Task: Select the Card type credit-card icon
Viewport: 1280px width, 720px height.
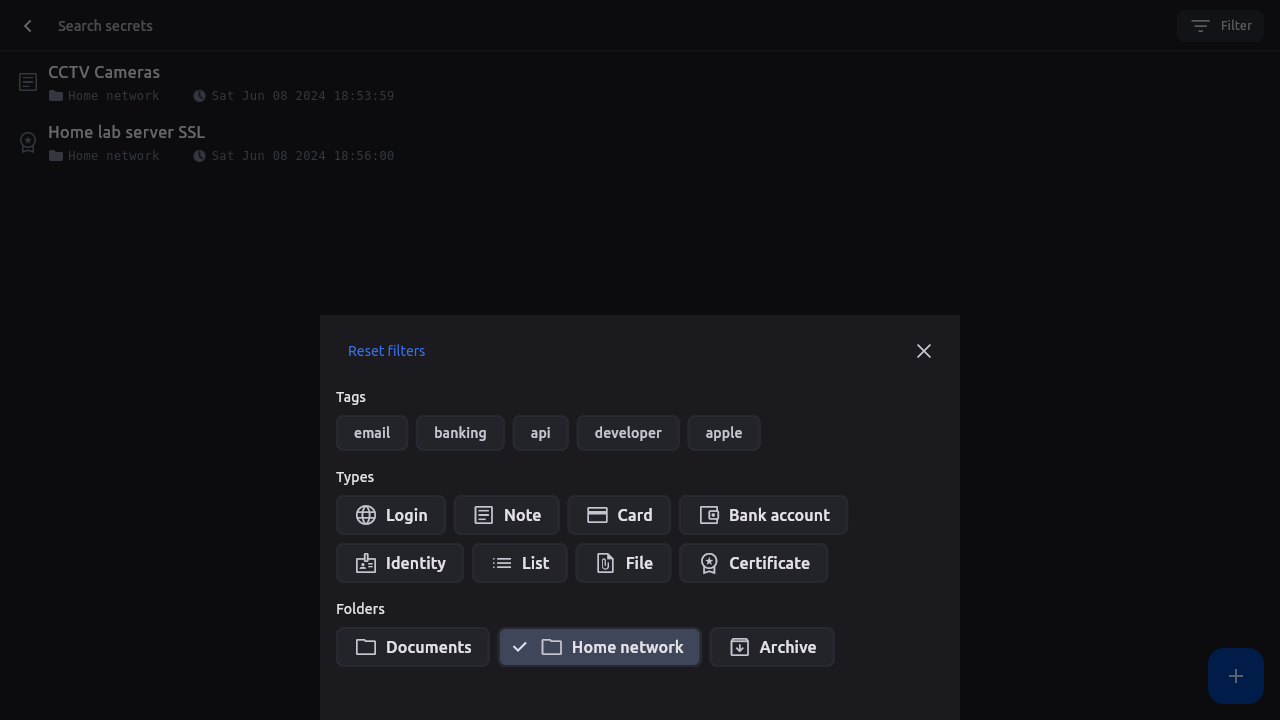Action: (597, 515)
